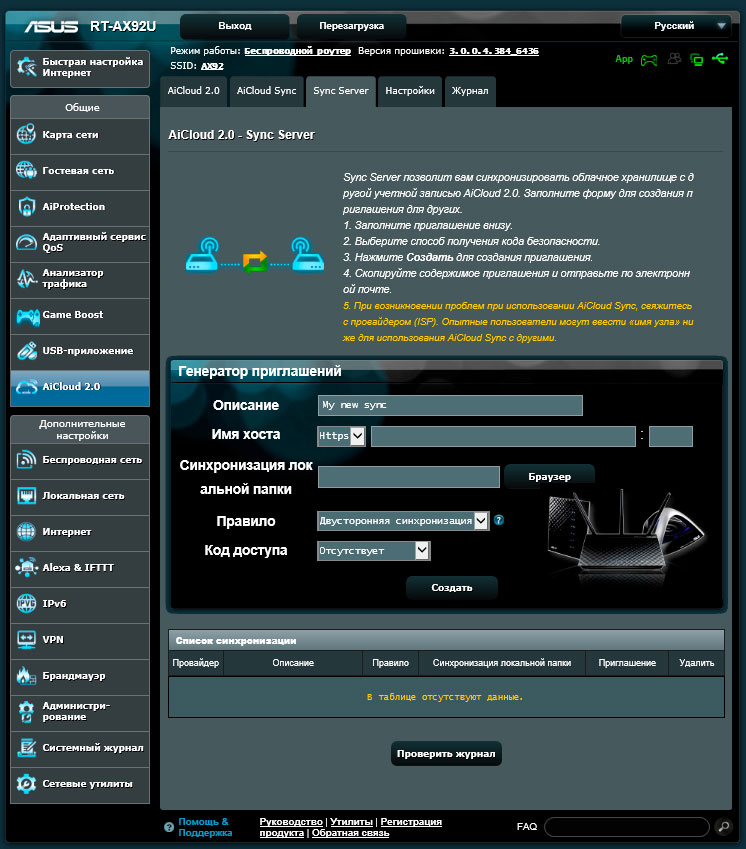The image size is (746, 849).
Task: Focus the Описание field with My new sync
Action: tap(450, 406)
